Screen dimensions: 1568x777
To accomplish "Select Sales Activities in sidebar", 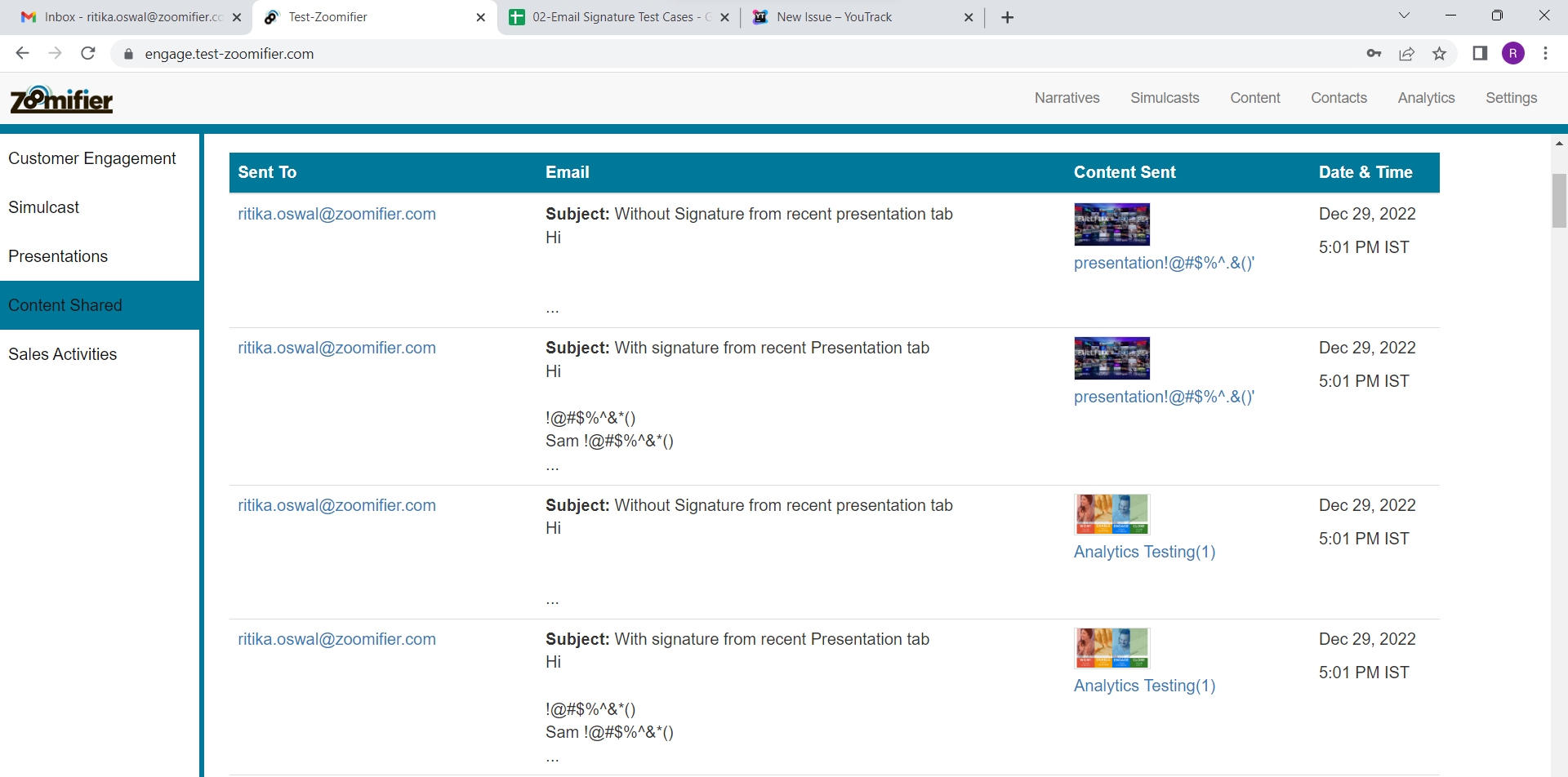I will click(63, 354).
